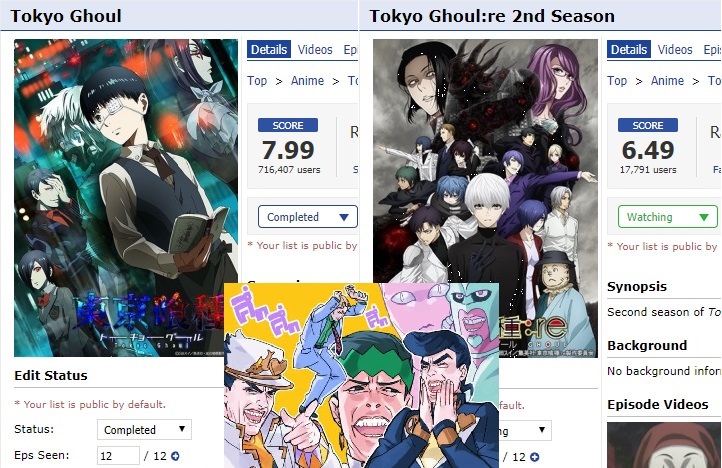722x468 pixels.
Task: Open the Tokyo Ghoul poster image
Action: tap(126, 198)
